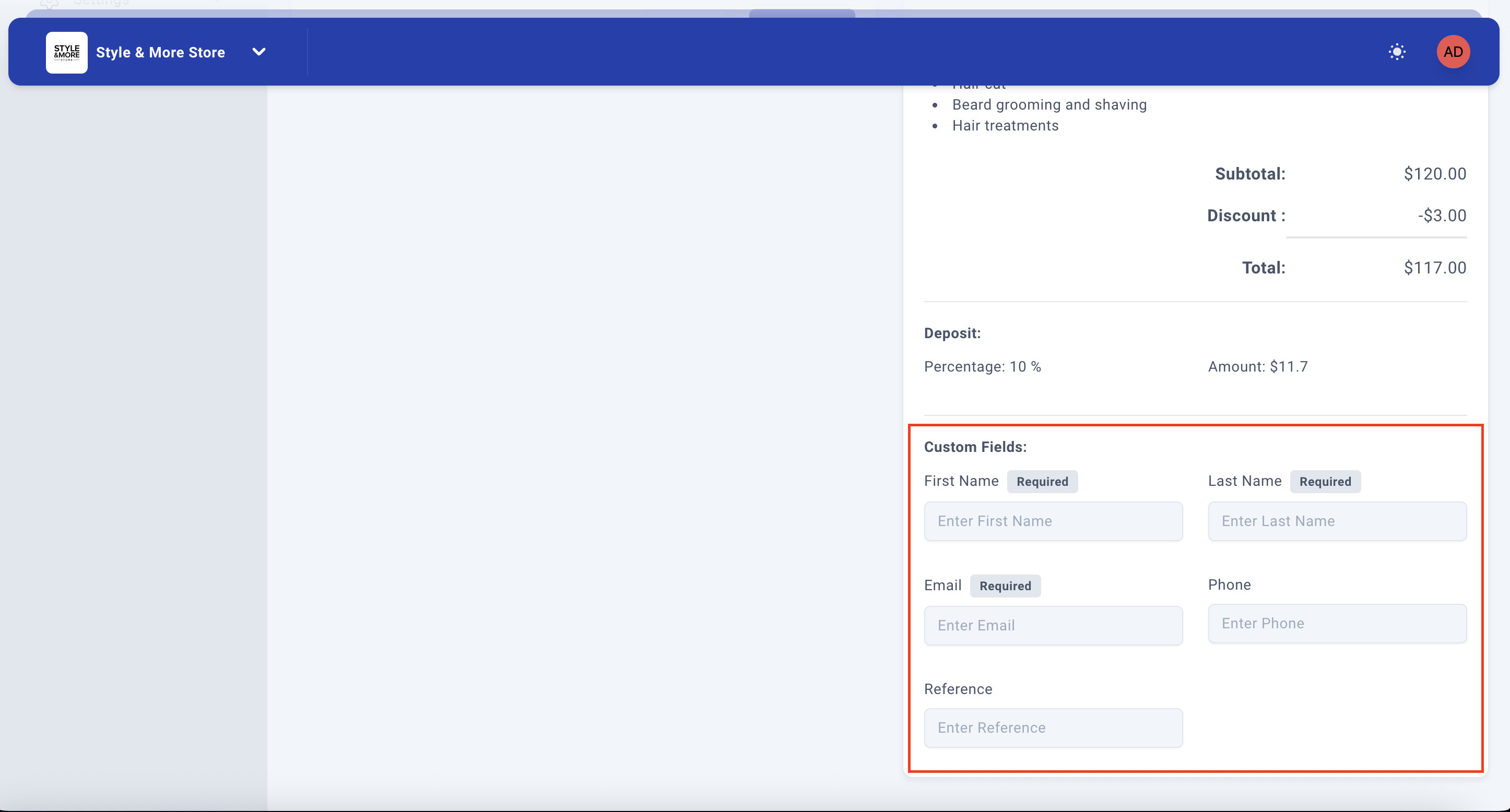This screenshot has width=1510, height=812.
Task: Click into the Enter Email field
Action: 1053,625
